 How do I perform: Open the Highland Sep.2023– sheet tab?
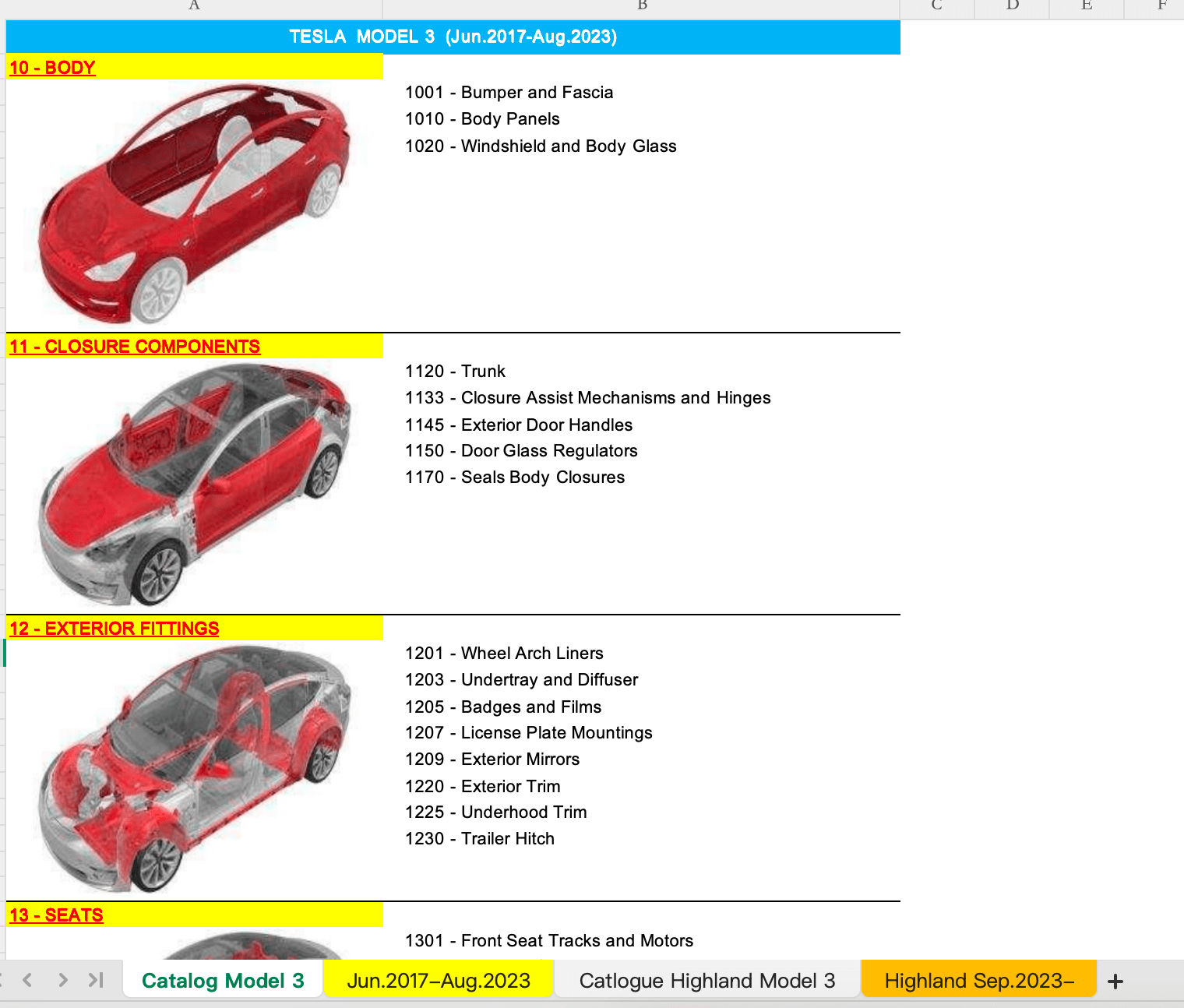tap(979, 980)
